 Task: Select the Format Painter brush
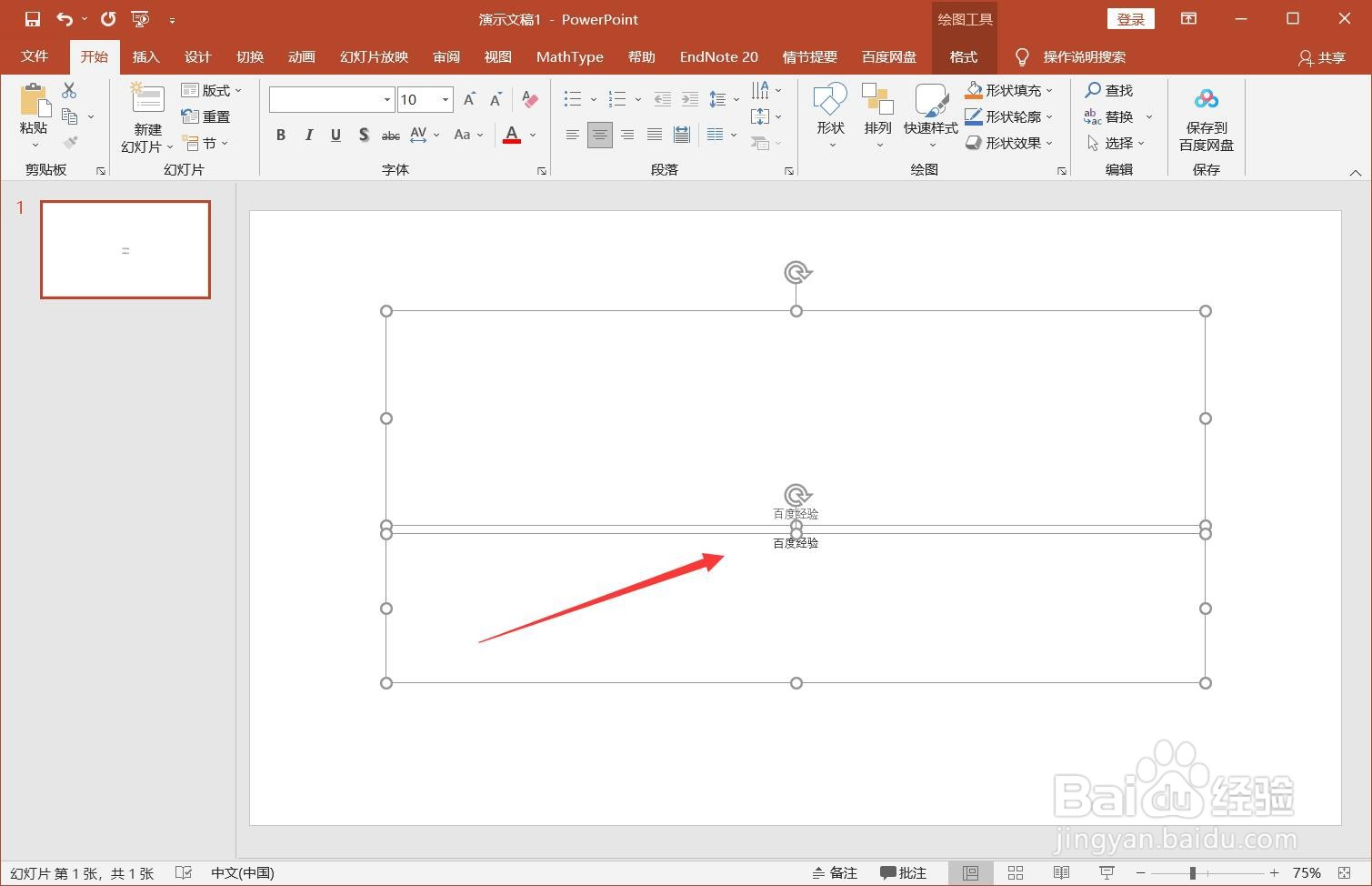(x=69, y=142)
